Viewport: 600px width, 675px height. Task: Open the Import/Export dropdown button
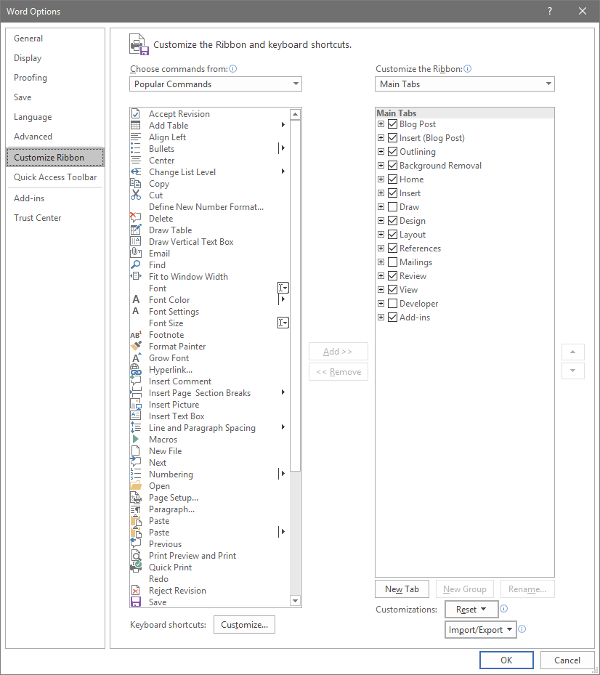(x=480, y=630)
